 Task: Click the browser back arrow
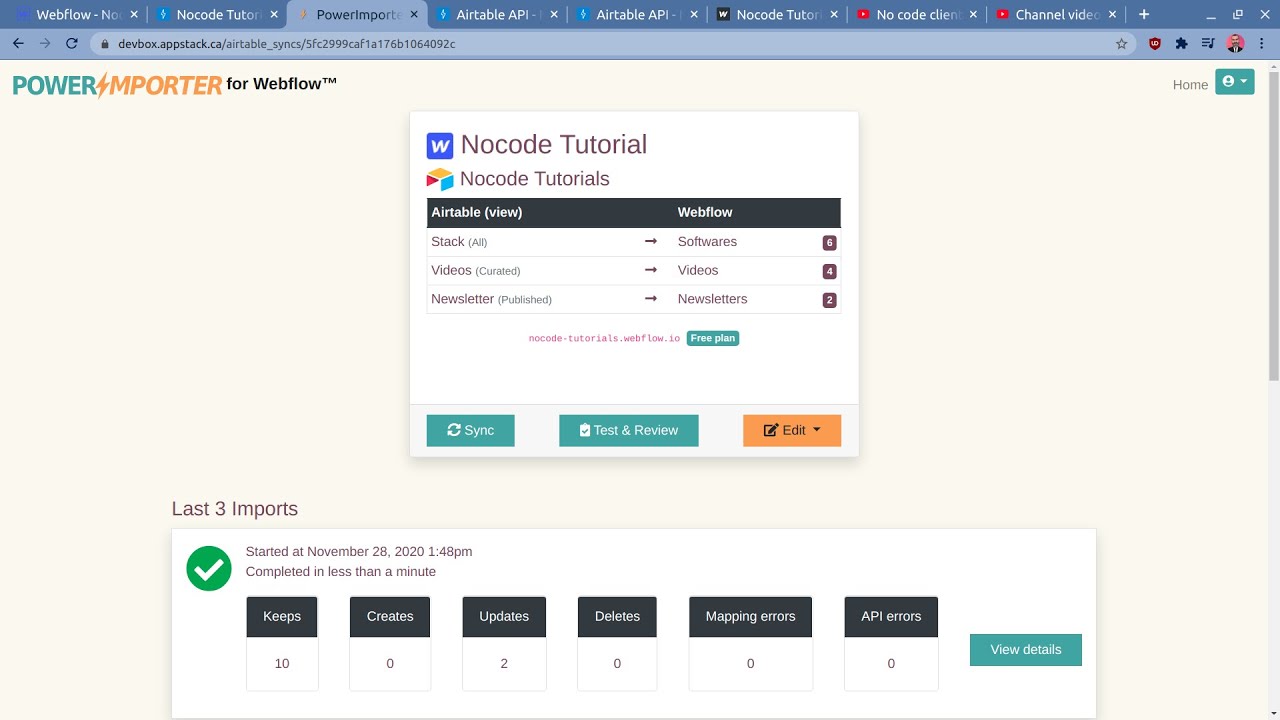18,44
